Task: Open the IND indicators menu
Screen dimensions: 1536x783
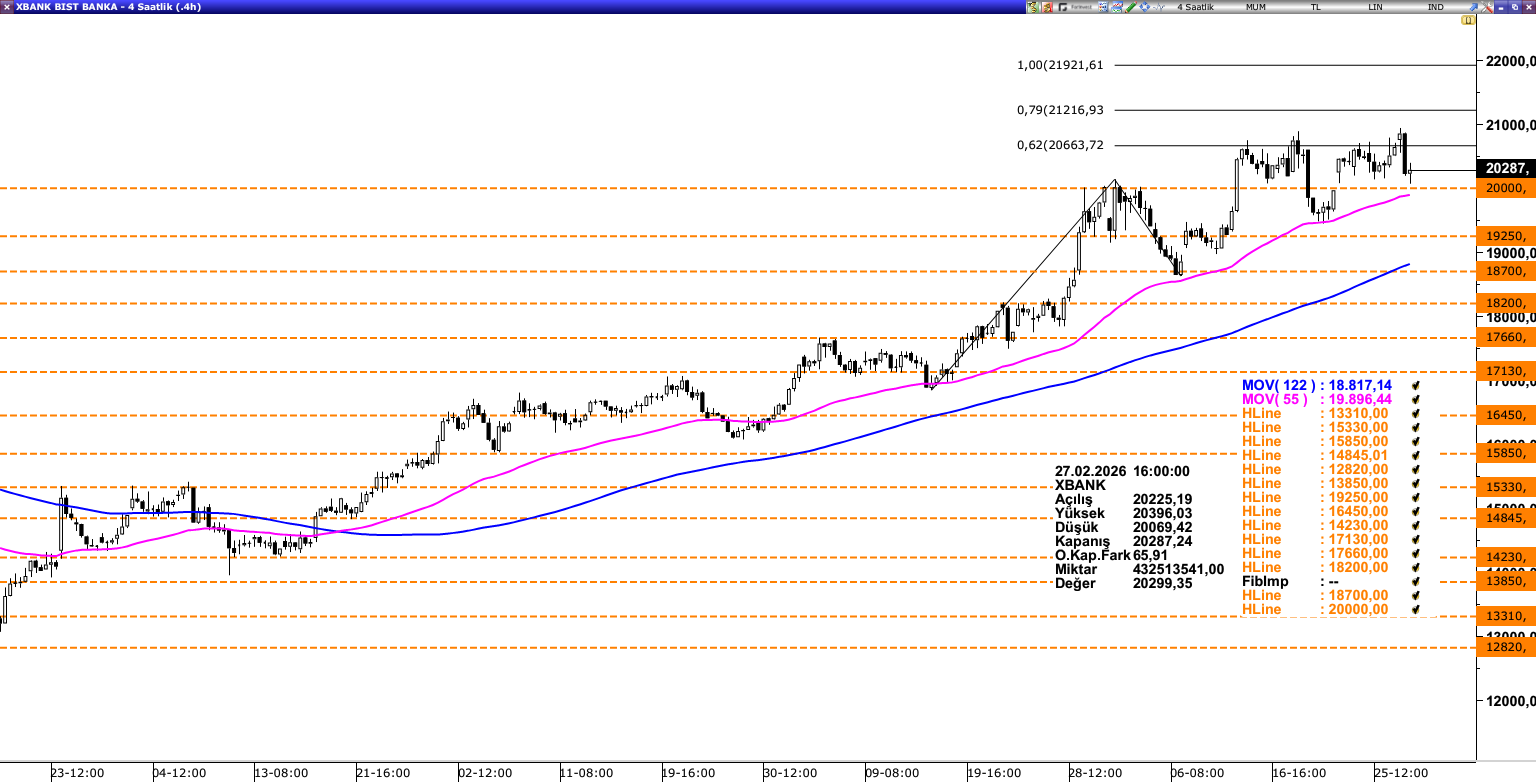Action: click(1435, 7)
